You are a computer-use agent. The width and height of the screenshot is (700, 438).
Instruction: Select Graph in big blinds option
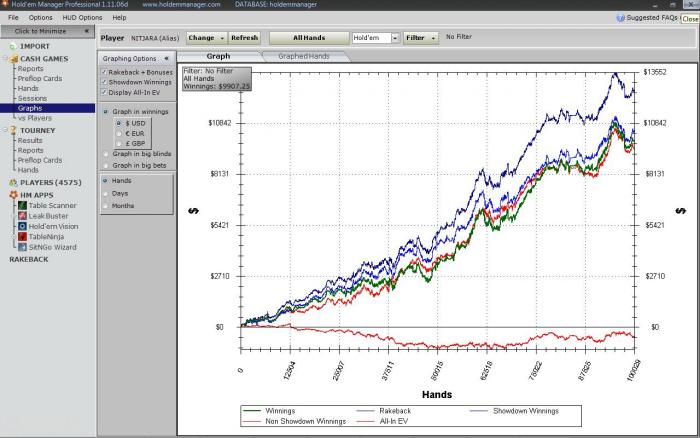point(106,154)
